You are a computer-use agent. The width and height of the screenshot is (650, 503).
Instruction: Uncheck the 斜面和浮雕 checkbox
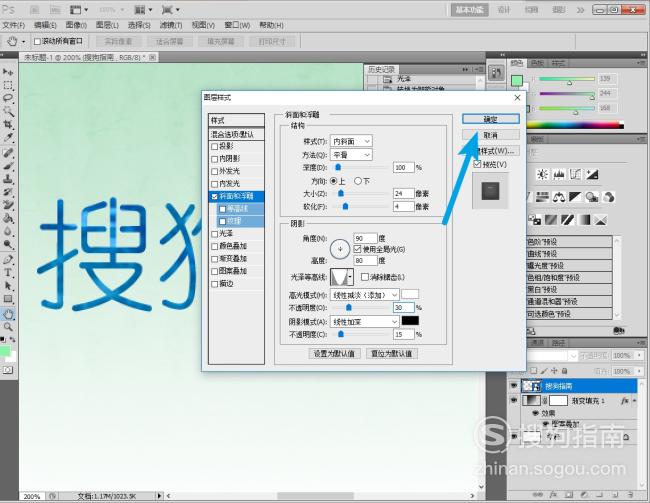click(x=214, y=197)
